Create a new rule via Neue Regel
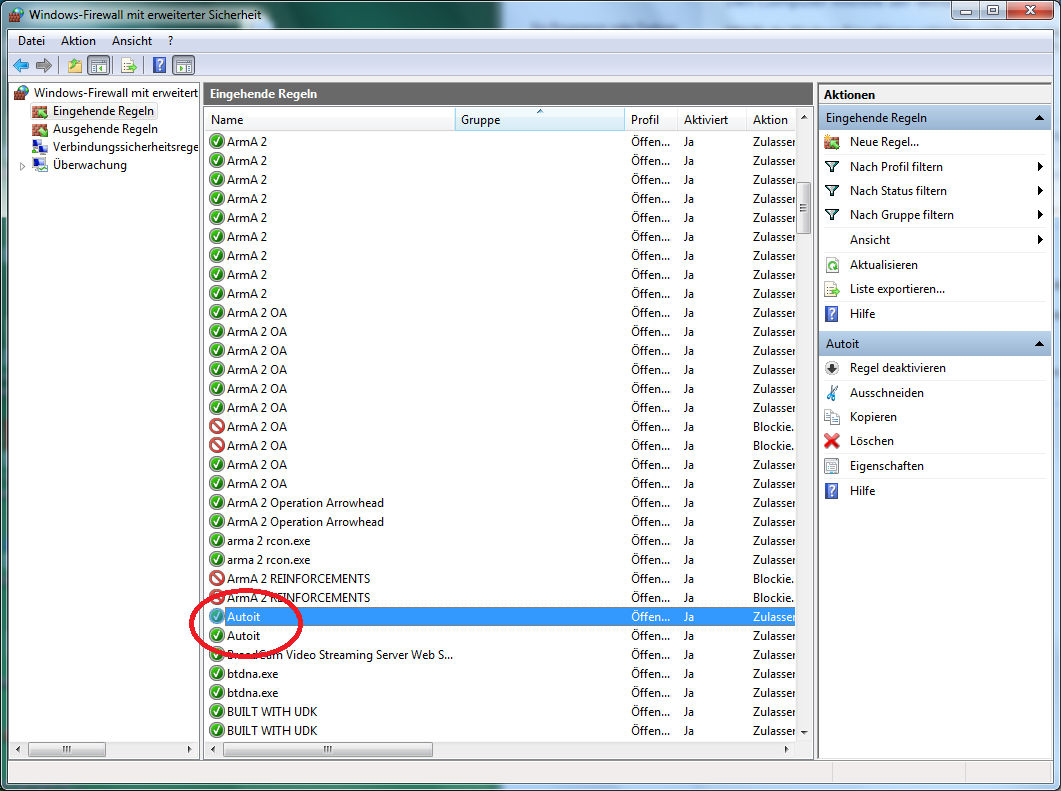The height and width of the screenshot is (791, 1061). pyautogui.click(x=883, y=142)
